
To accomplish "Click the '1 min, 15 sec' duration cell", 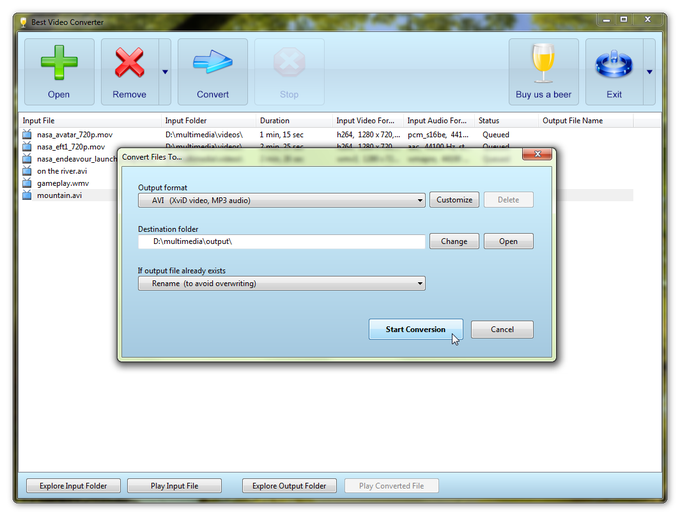I will [281, 135].
